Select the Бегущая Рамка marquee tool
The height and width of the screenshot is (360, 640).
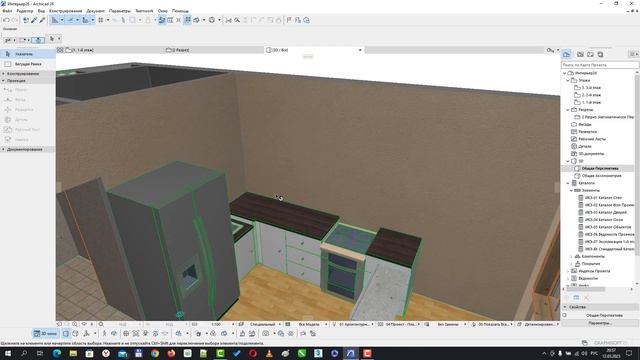click(x=28, y=64)
